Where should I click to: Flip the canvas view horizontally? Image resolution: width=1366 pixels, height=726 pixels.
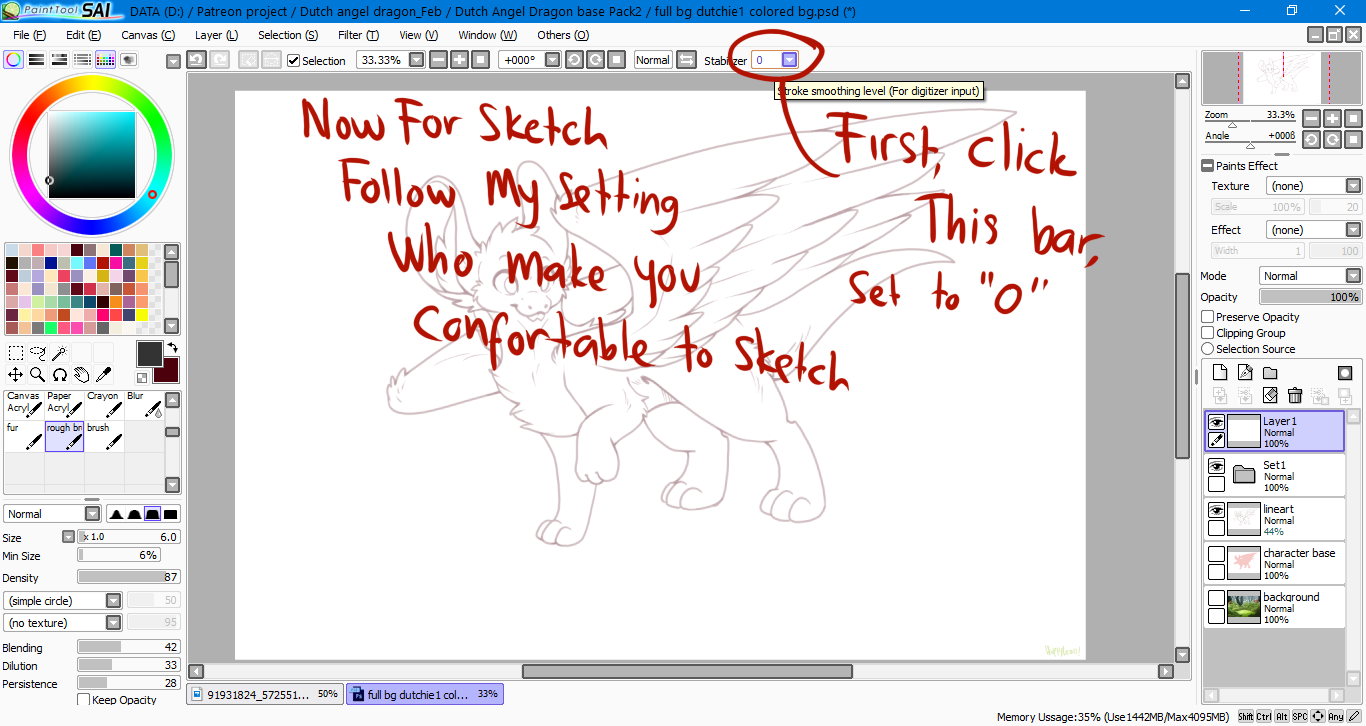[686, 60]
